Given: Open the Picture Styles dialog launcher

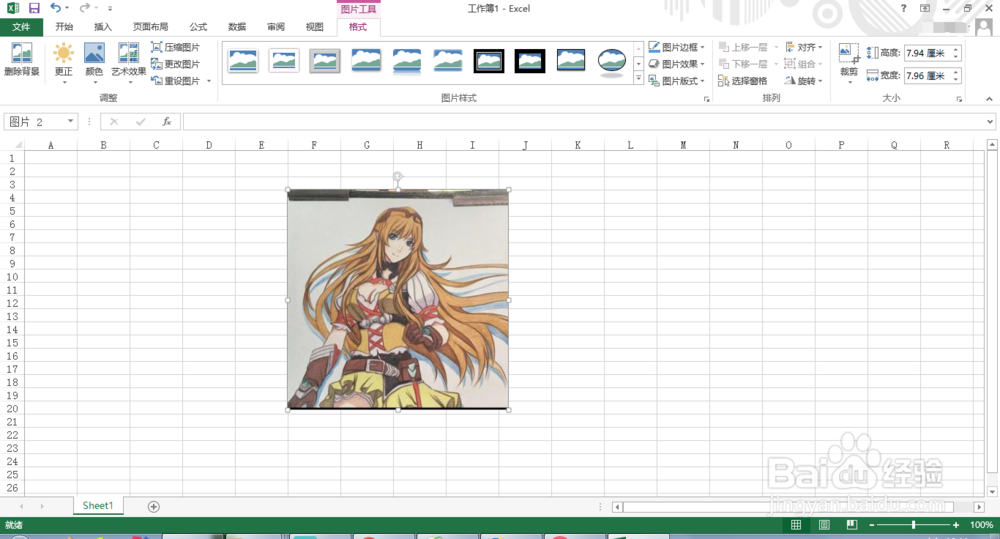Looking at the screenshot, I should [x=707, y=99].
